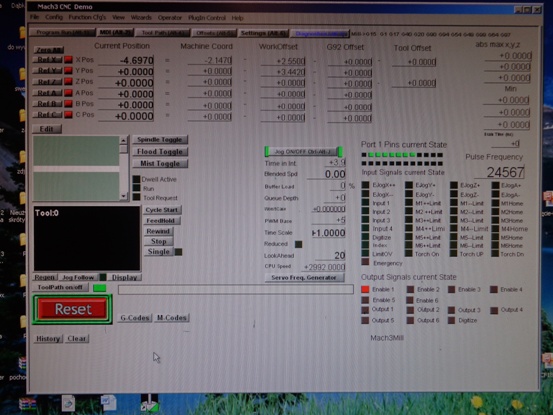Click the Emergency input signal LED
The image size is (553, 415).
365,262
